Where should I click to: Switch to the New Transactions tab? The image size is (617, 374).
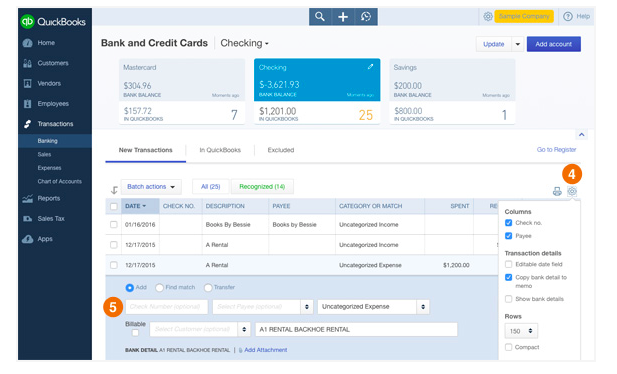coord(146,150)
